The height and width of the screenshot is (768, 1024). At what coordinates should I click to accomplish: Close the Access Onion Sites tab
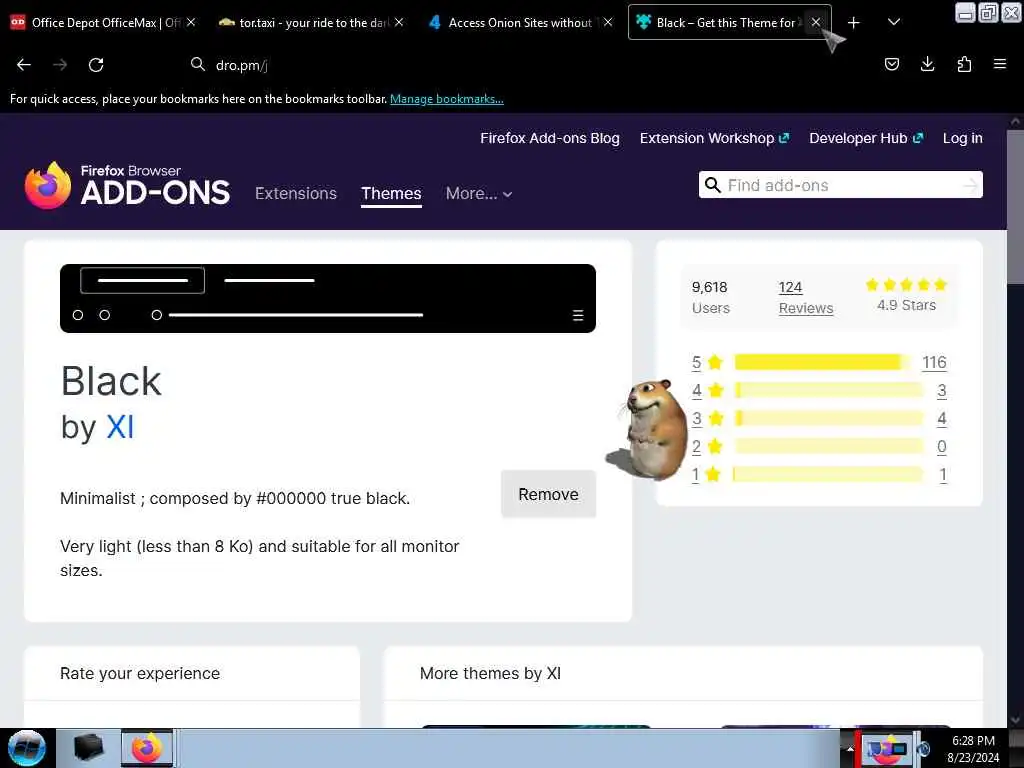pos(608,22)
